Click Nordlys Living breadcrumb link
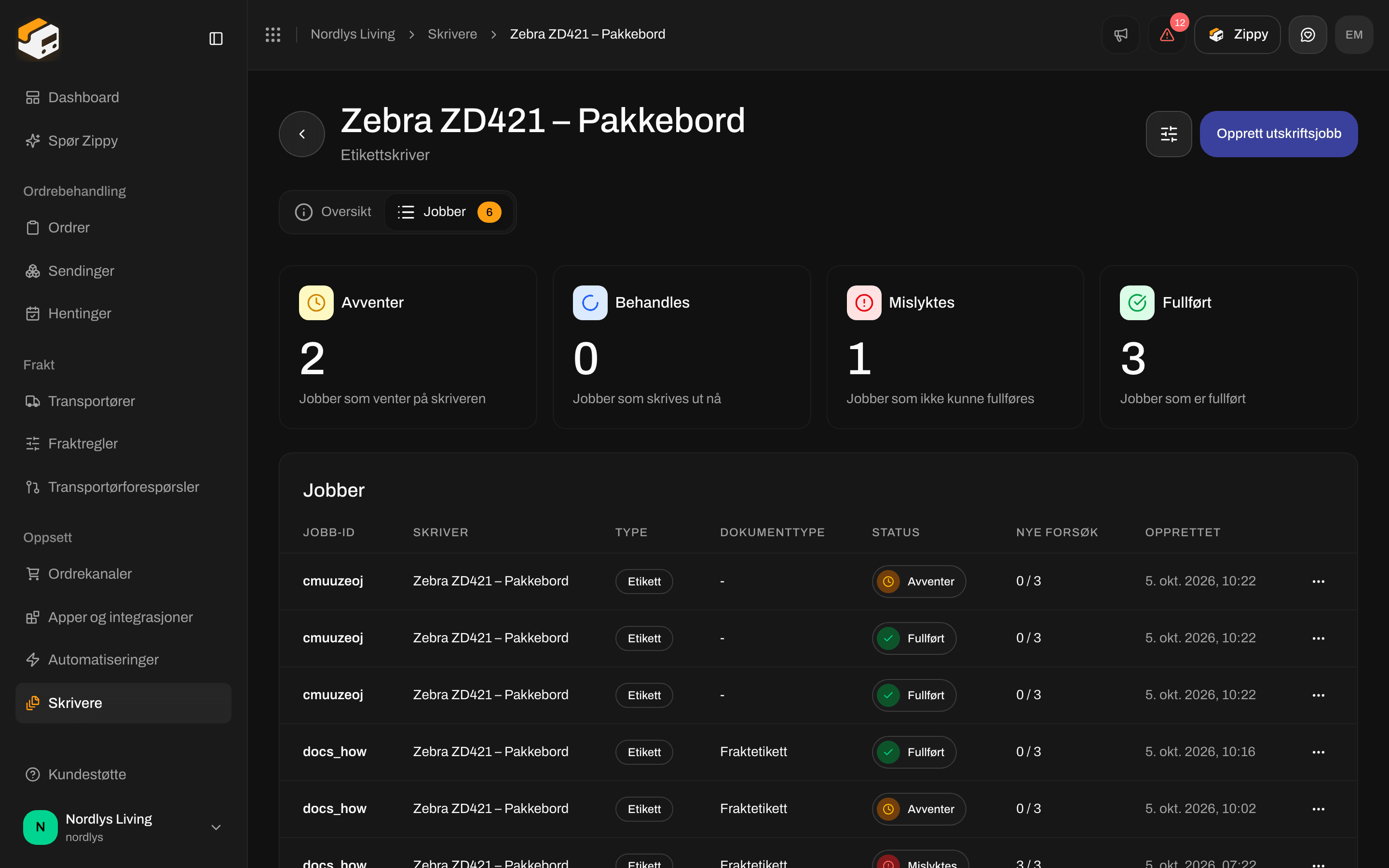This screenshot has width=1389, height=868. [353, 34]
